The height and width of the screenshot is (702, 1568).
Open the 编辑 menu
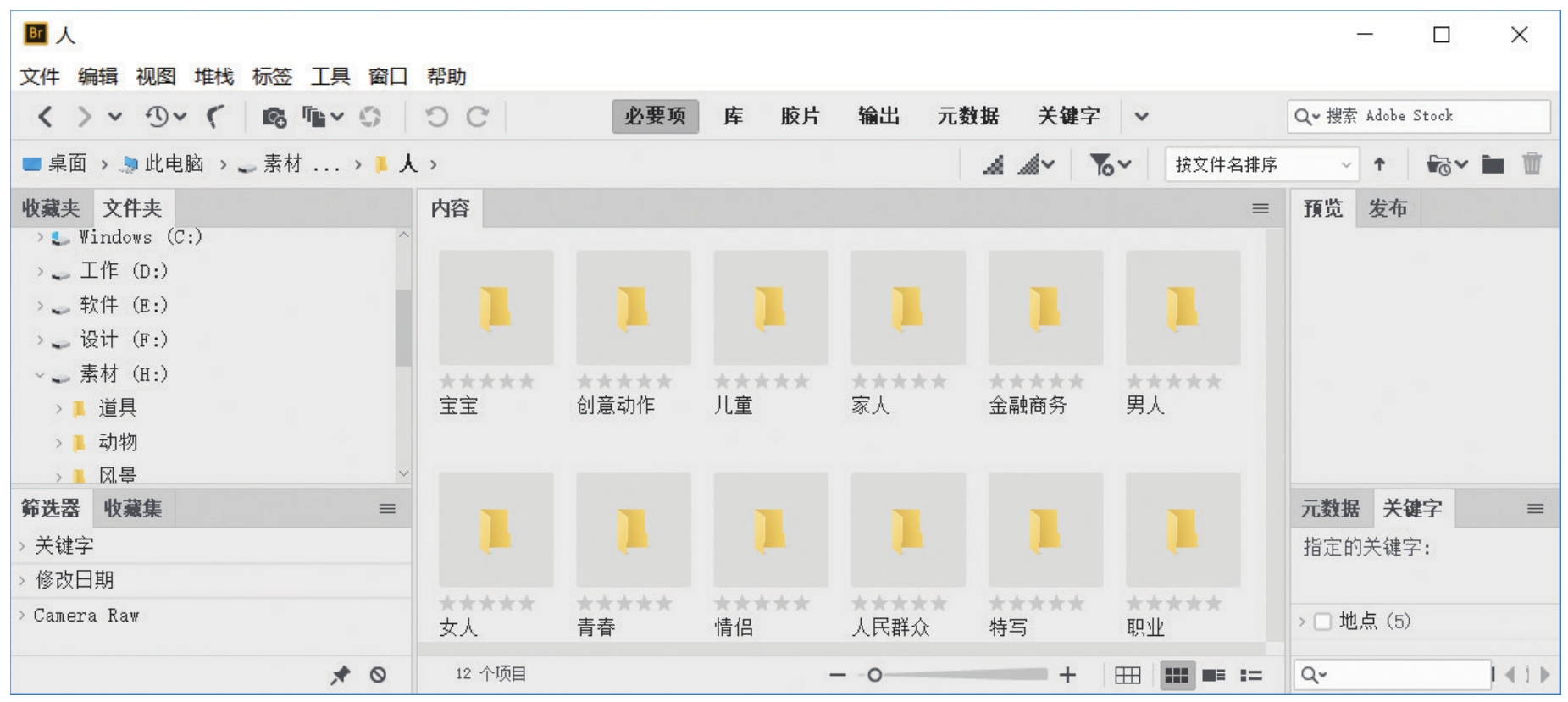[x=97, y=76]
